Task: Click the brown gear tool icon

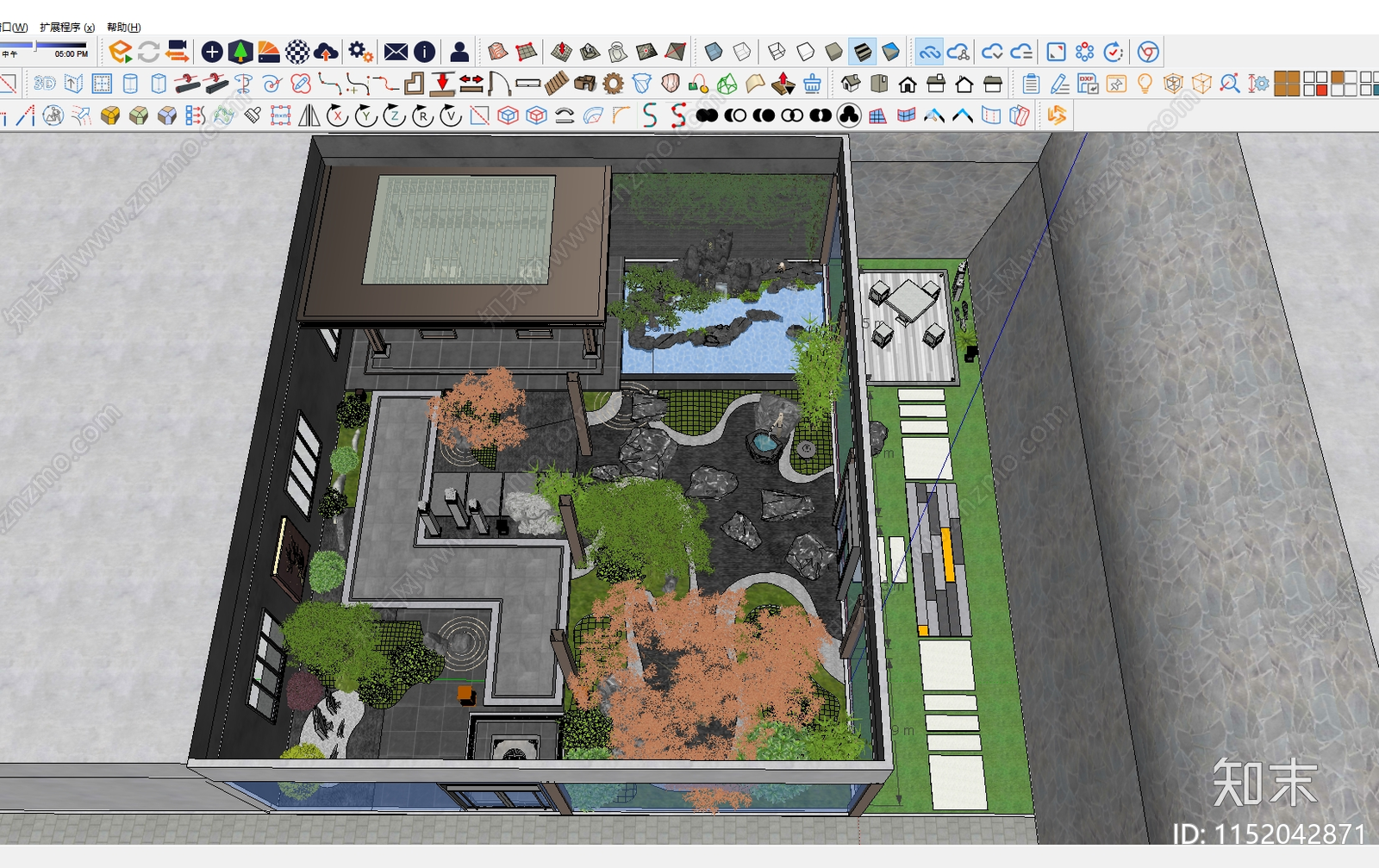Action: tap(613, 84)
